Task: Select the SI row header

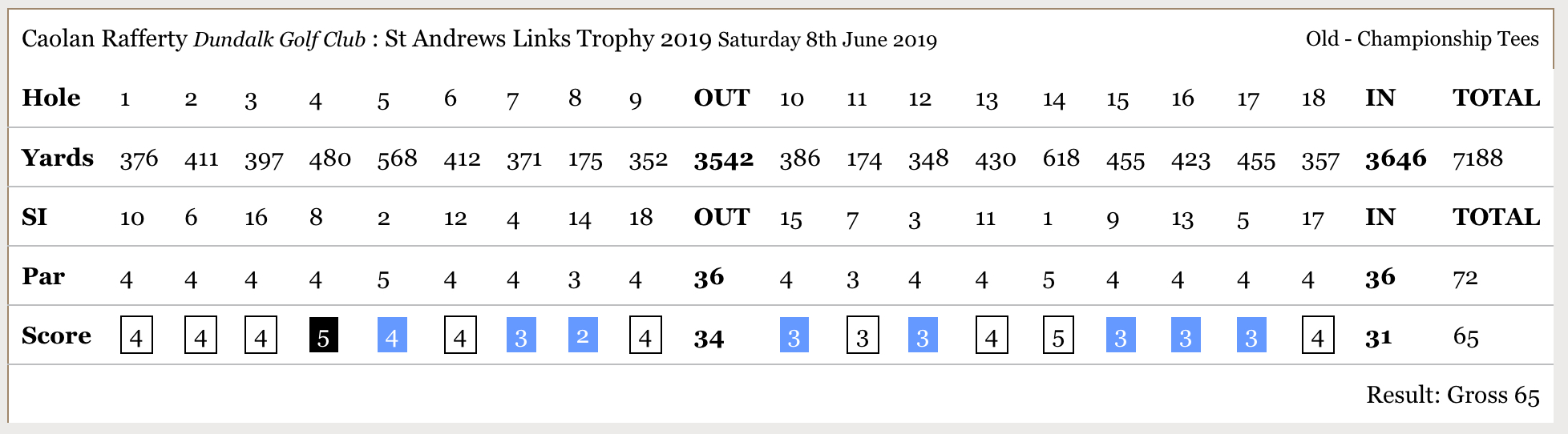Action: [34, 217]
